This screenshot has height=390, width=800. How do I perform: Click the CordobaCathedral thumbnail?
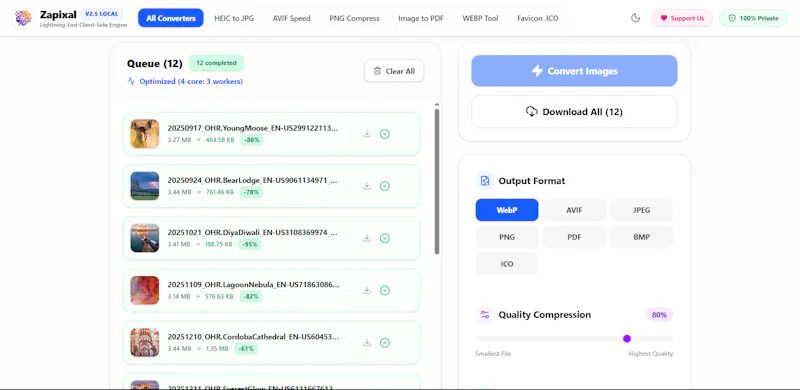144,343
